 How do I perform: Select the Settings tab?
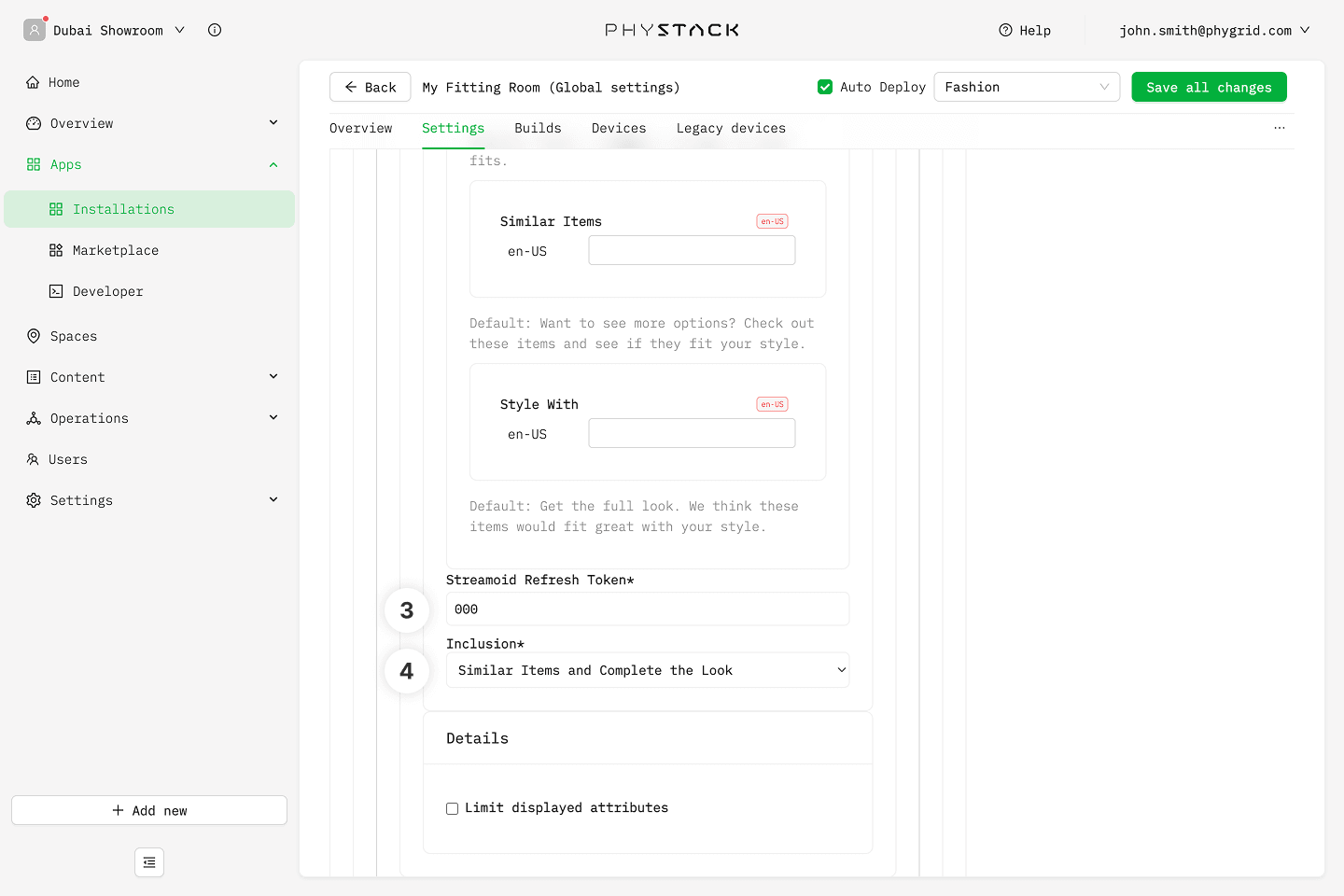coord(453,128)
